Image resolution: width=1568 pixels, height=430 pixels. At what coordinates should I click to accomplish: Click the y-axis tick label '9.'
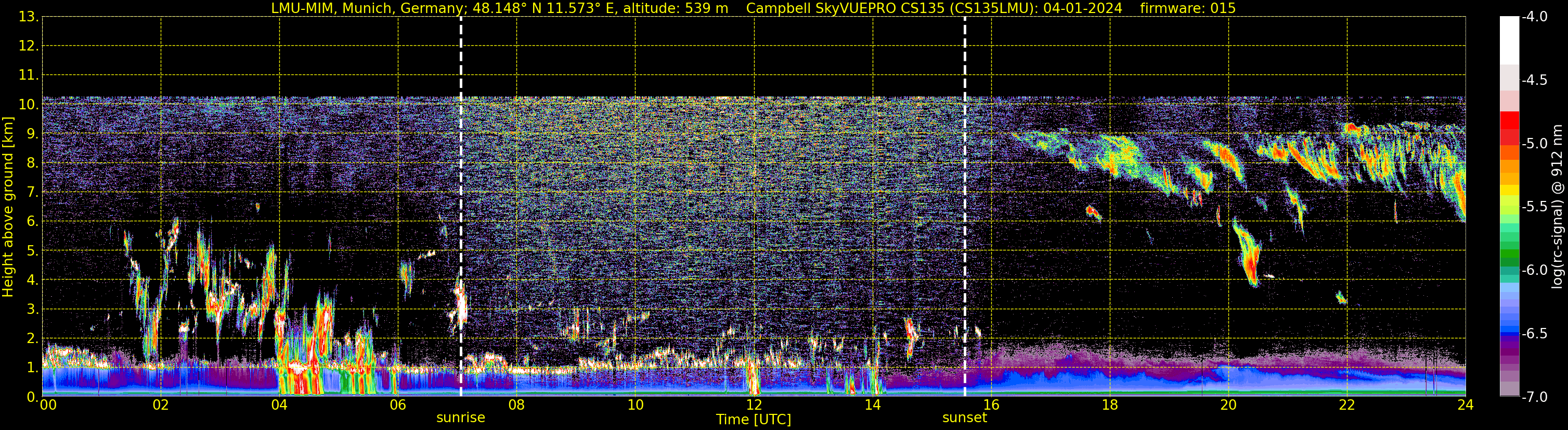33,134
